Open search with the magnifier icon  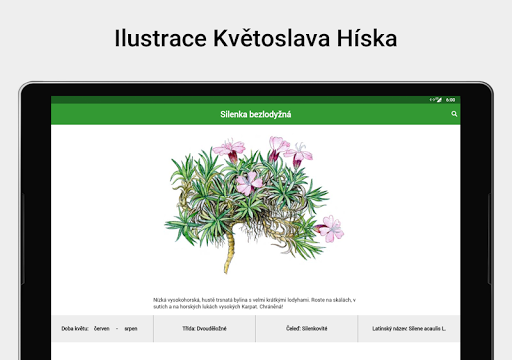click(x=454, y=114)
